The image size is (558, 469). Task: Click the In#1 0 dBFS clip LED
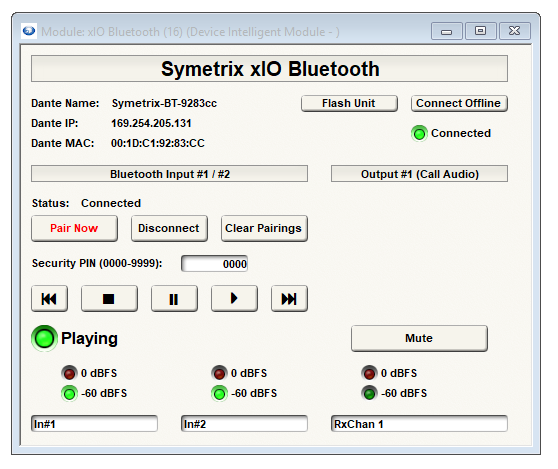click(69, 373)
